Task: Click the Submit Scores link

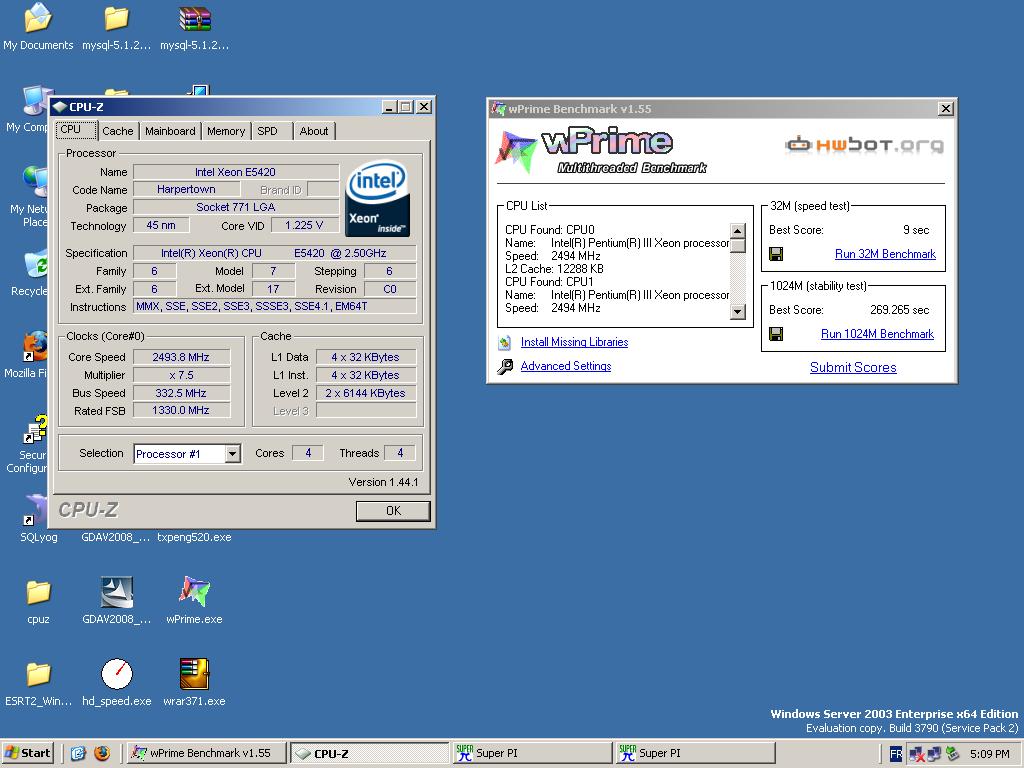Action: pyautogui.click(x=853, y=367)
